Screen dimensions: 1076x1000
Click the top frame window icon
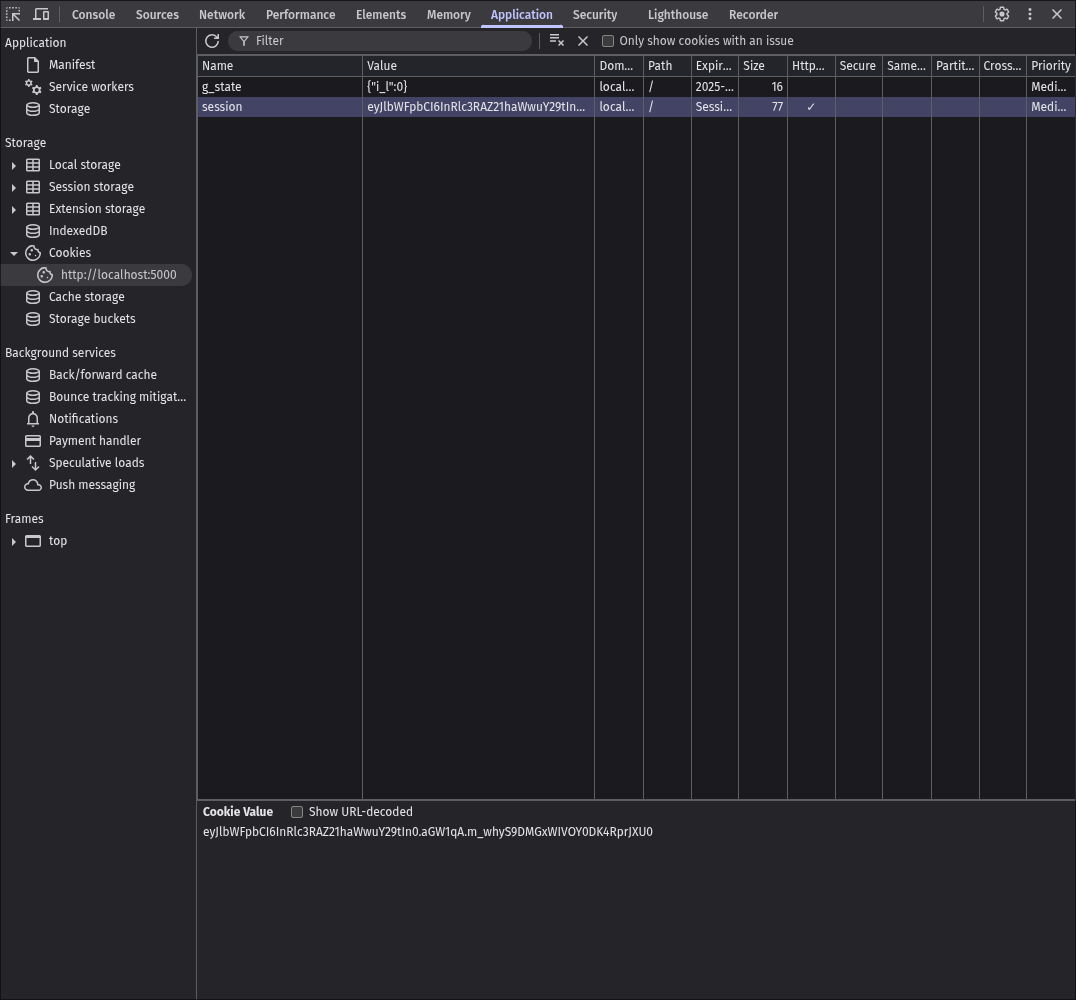[33, 541]
